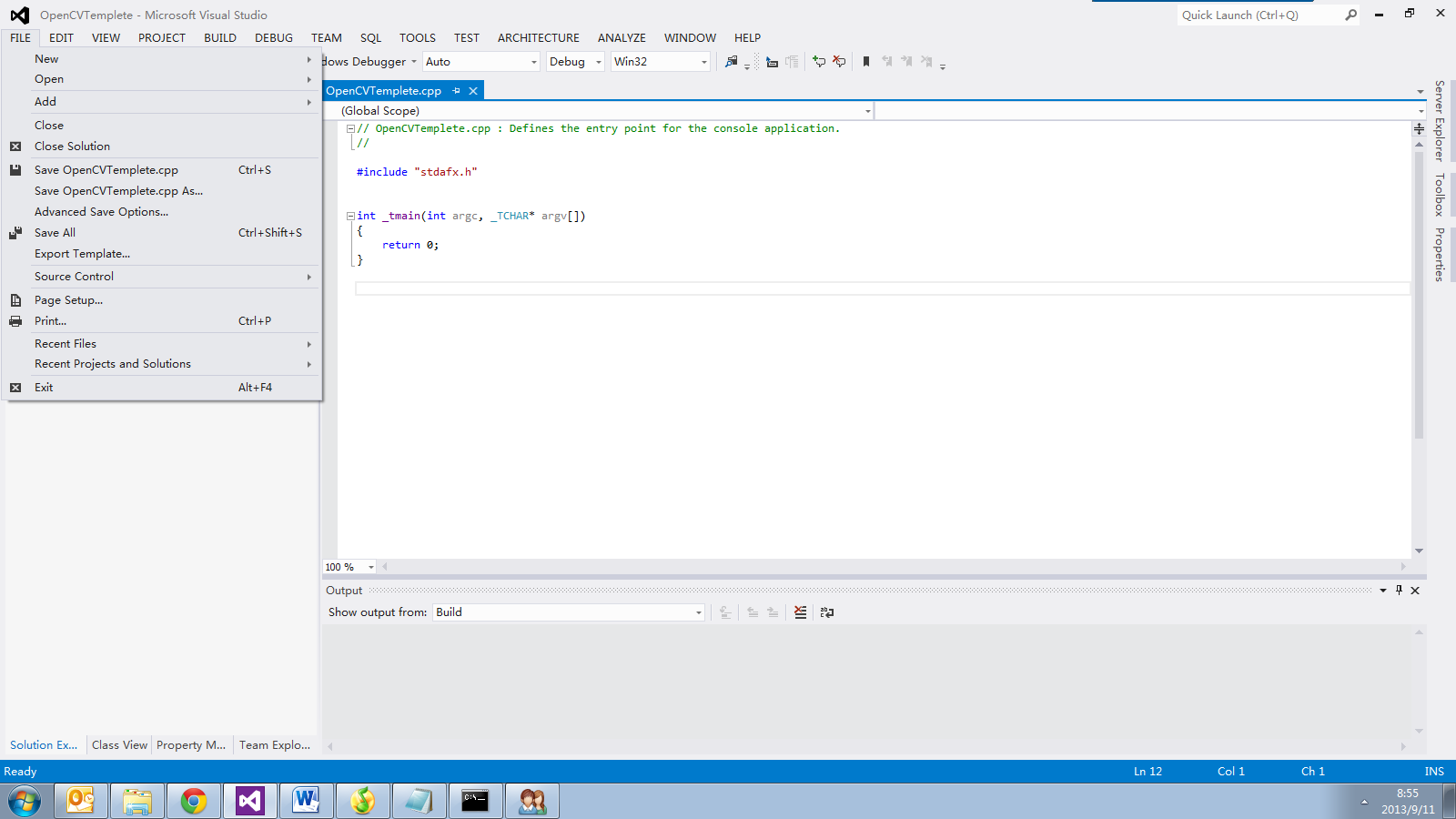The height and width of the screenshot is (819, 1456).
Task: Close the Output panel
Action: point(1415,591)
